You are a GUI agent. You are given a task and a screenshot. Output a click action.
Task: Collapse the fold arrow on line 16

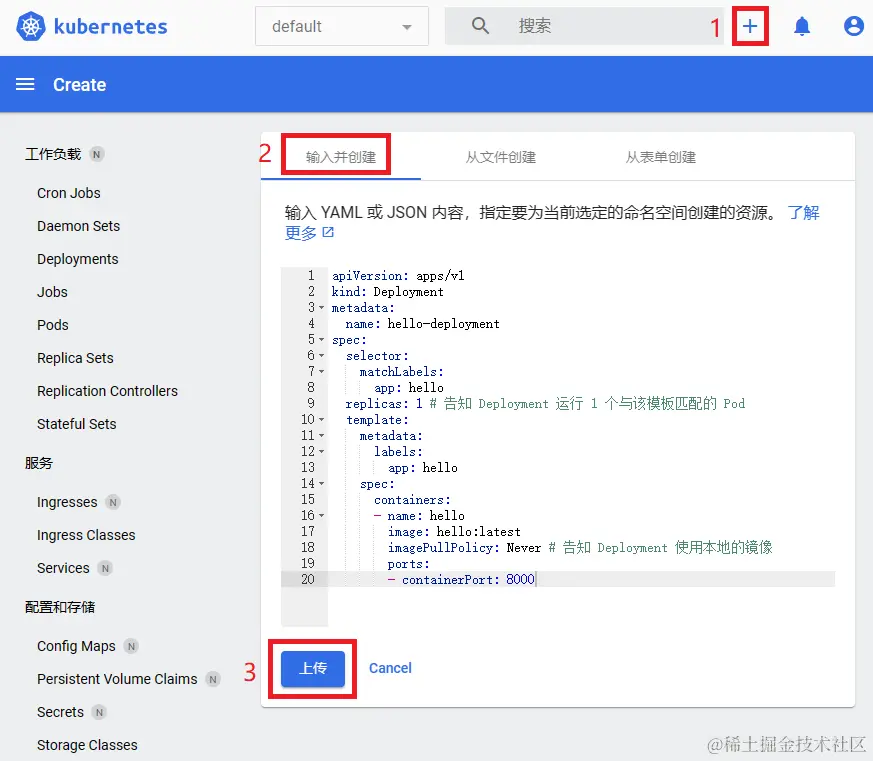tap(321, 516)
